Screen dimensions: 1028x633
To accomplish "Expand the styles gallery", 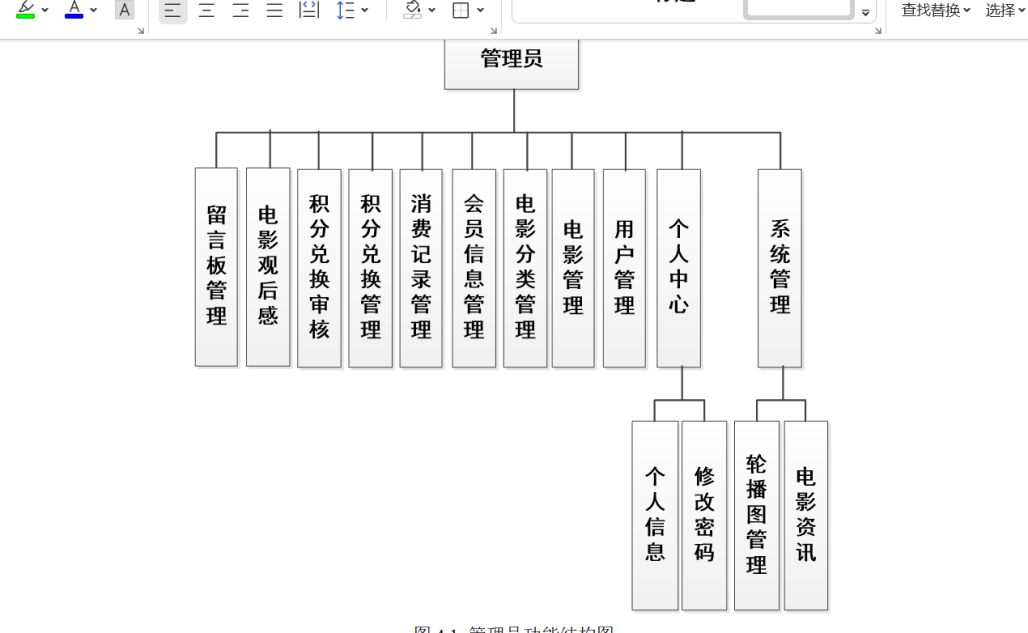I will tap(865, 12).
